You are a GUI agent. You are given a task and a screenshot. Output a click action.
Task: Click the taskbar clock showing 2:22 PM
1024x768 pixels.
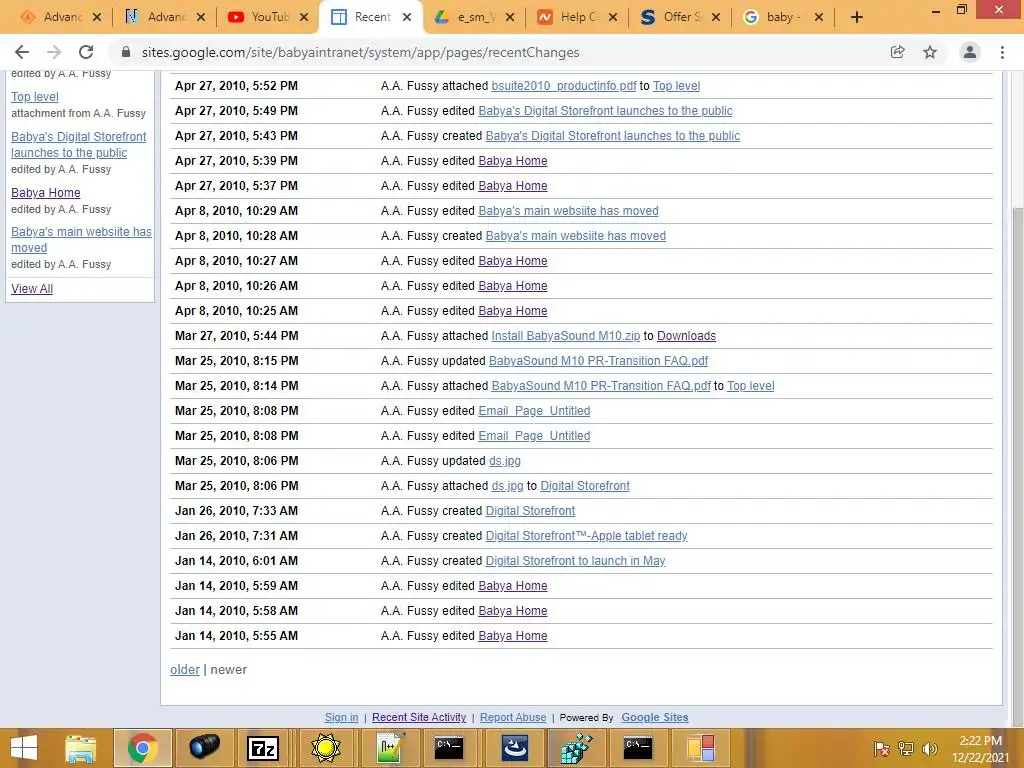click(980, 749)
